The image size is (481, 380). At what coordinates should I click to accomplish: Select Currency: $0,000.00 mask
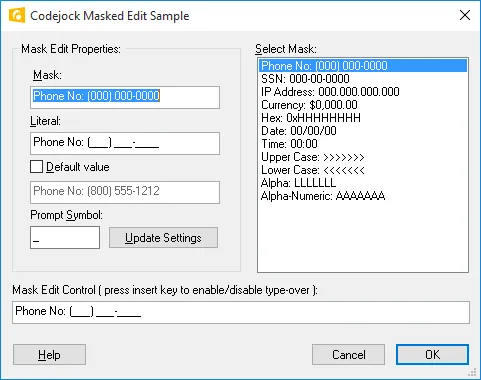click(x=363, y=105)
